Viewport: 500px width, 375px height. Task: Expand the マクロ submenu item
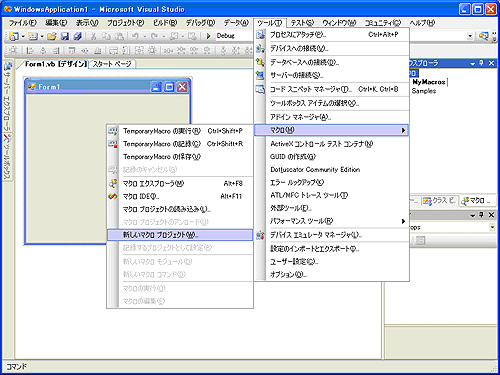click(332, 130)
